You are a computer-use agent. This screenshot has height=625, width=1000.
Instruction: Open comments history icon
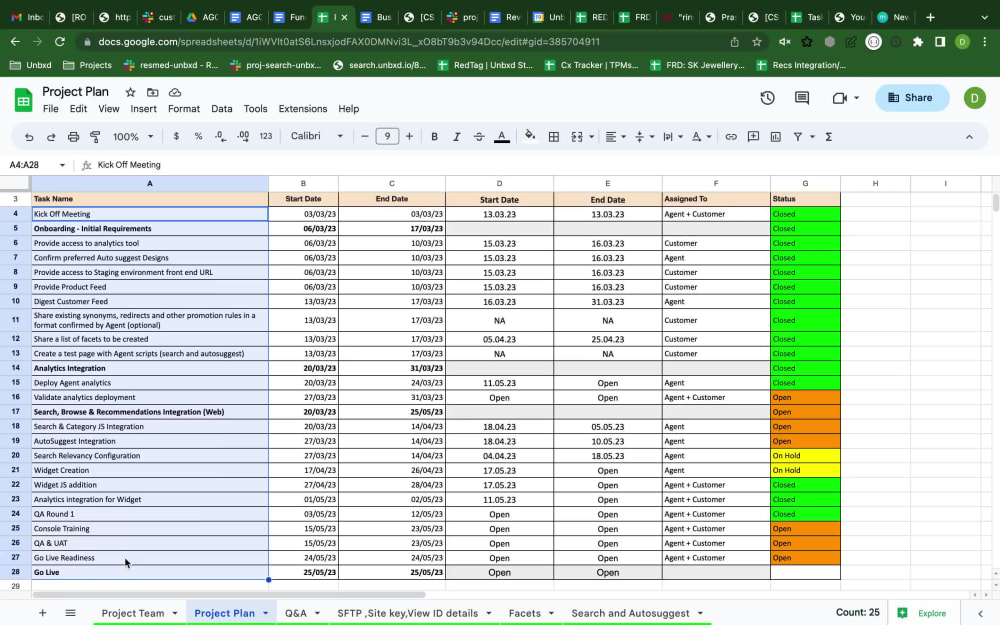tap(802, 98)
